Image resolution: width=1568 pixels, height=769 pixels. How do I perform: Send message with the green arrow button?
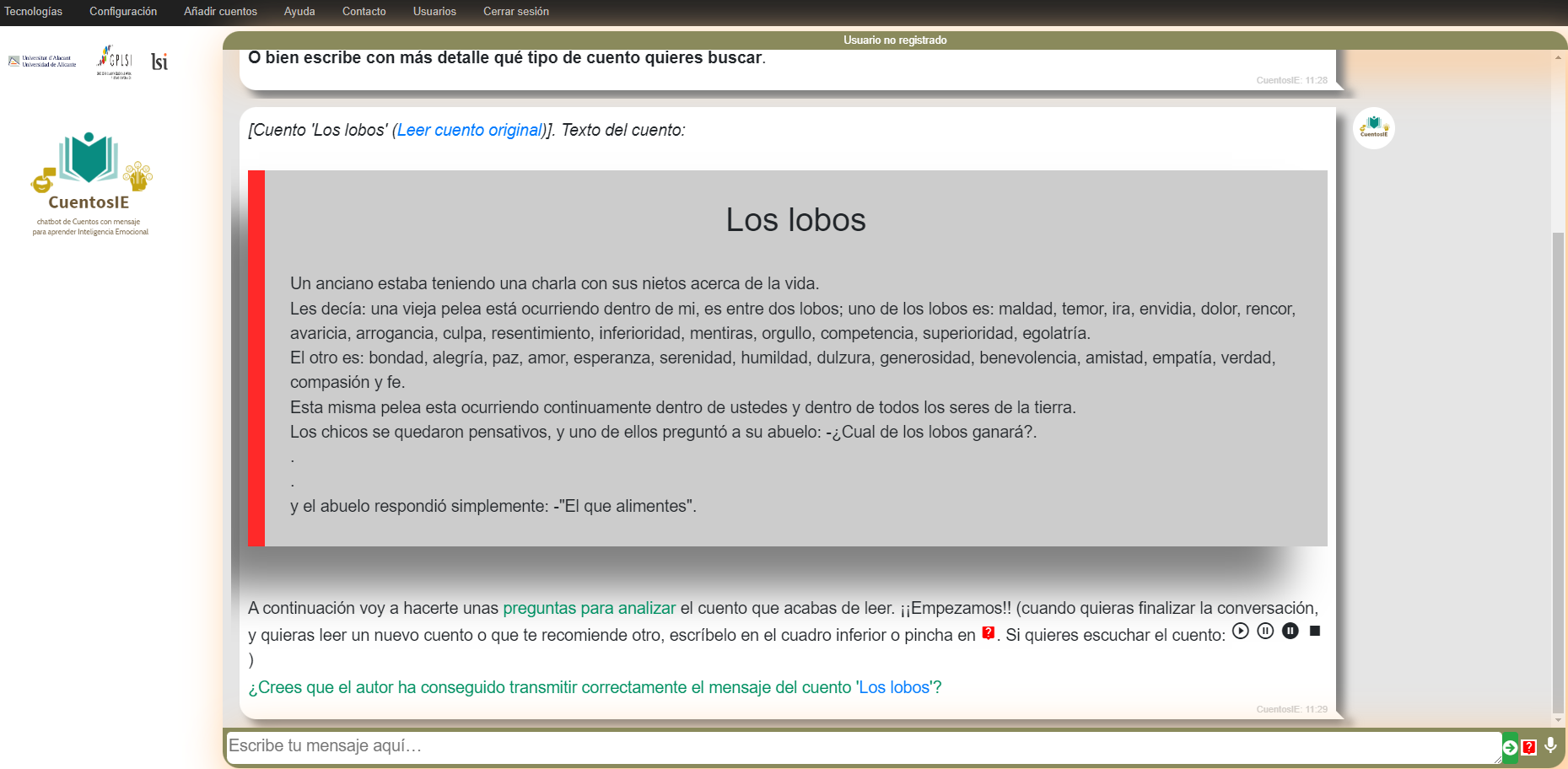[x=1510, y=747]
